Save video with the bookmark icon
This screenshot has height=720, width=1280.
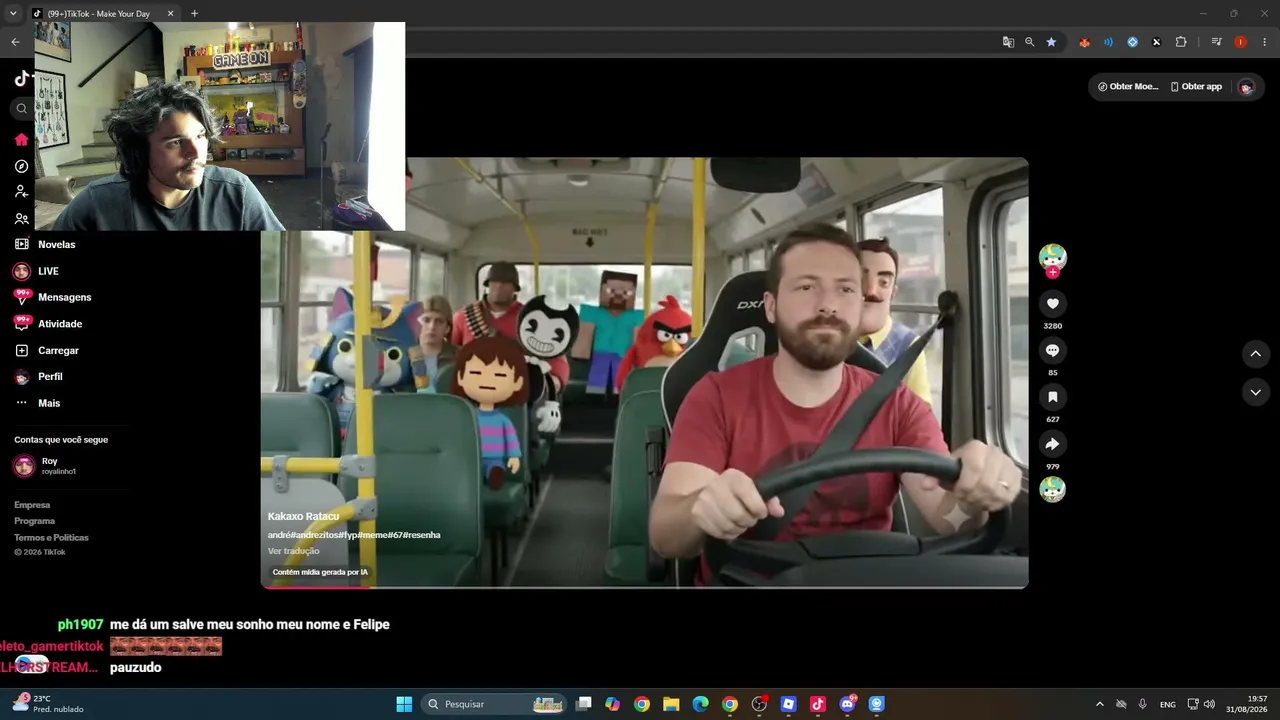click(1052, 397)
